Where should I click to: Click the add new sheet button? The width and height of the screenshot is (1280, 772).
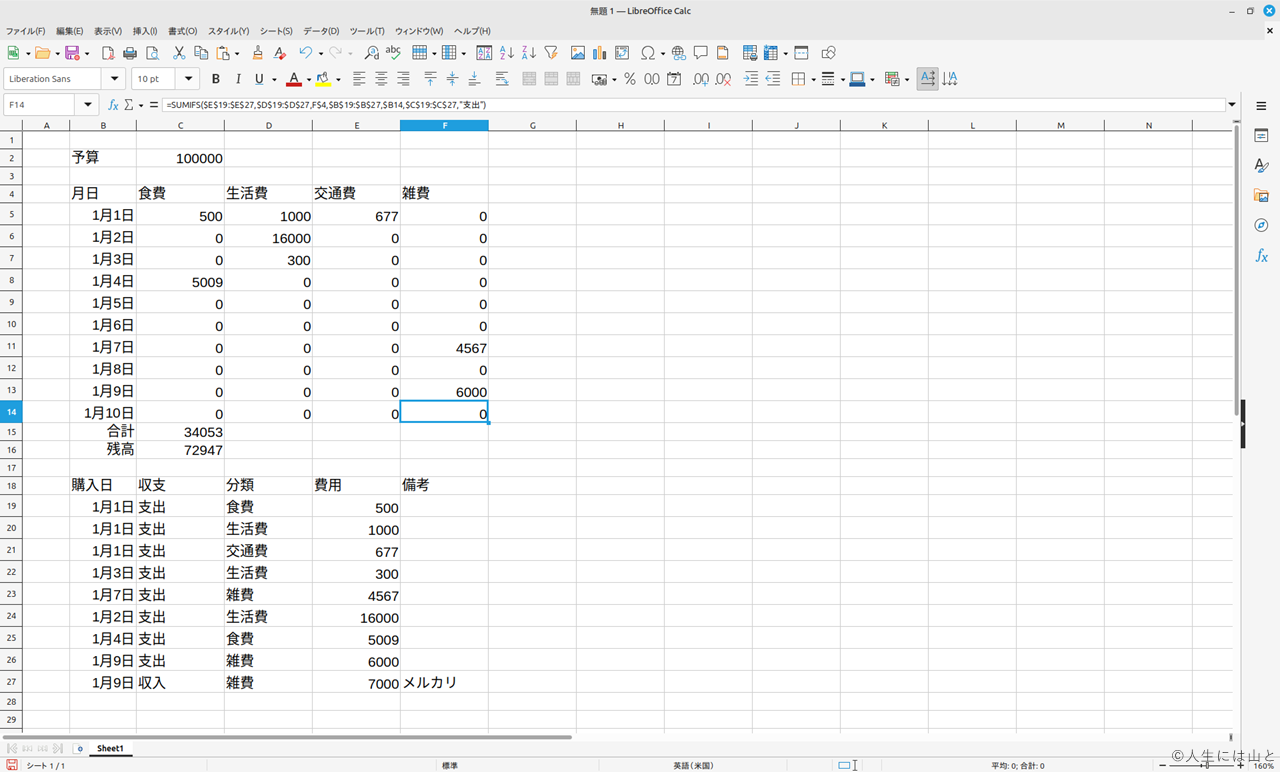coord(79,748)
